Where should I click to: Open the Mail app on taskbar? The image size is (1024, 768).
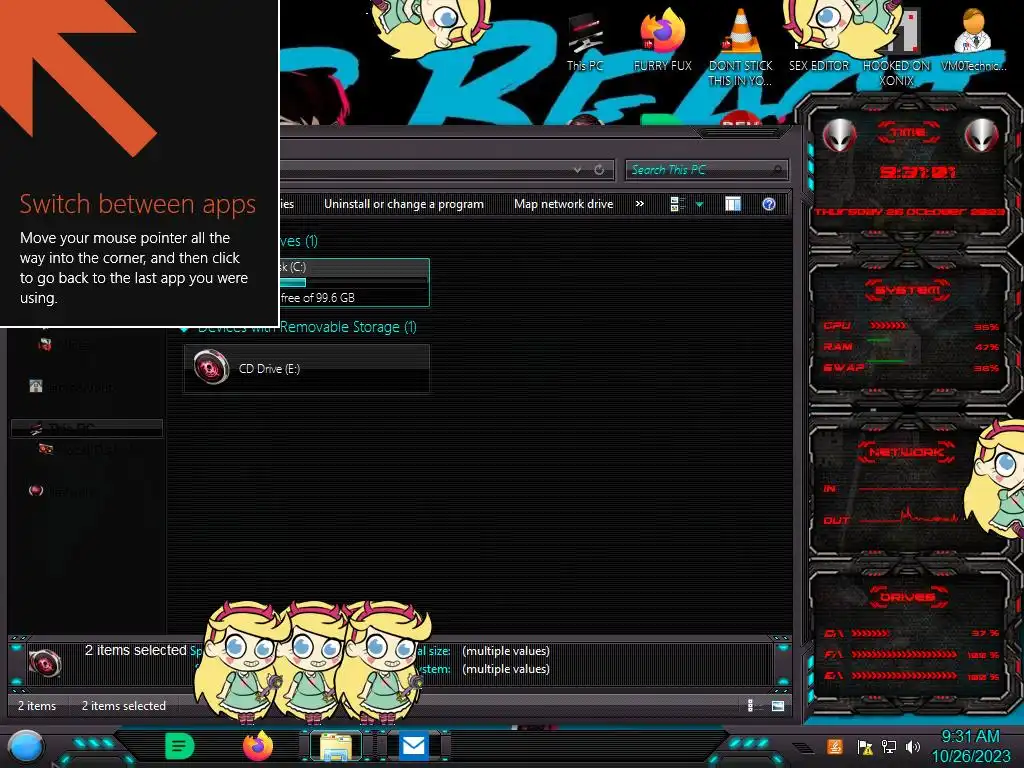(413, 746)
